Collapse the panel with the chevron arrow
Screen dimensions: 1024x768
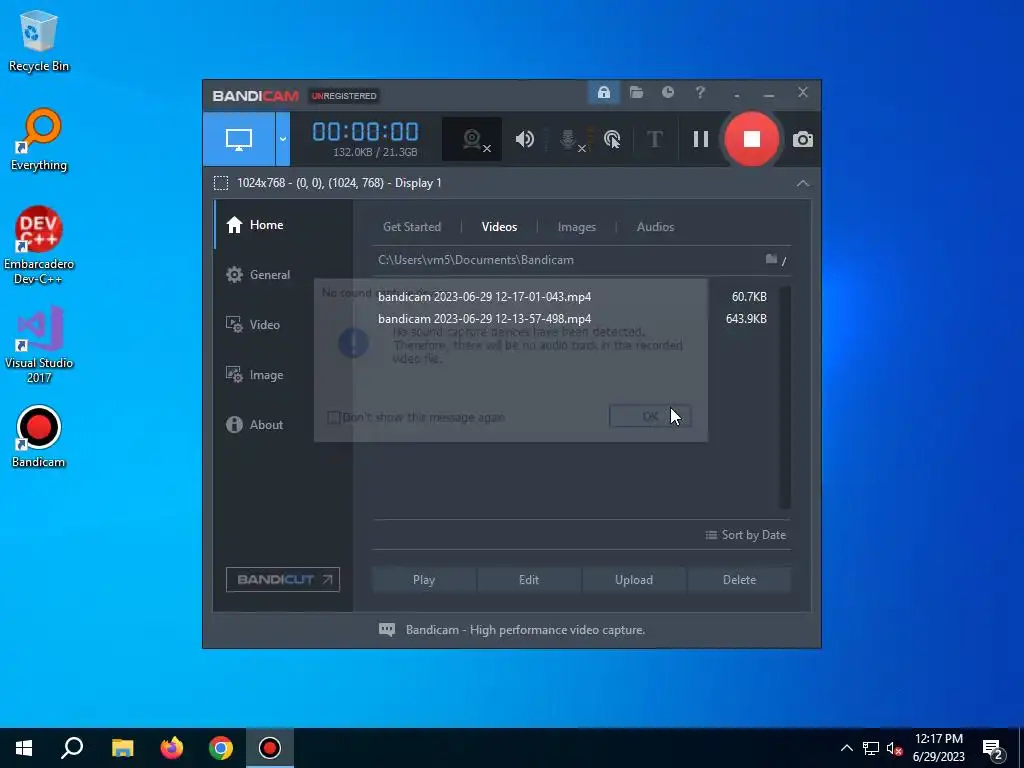803,184
